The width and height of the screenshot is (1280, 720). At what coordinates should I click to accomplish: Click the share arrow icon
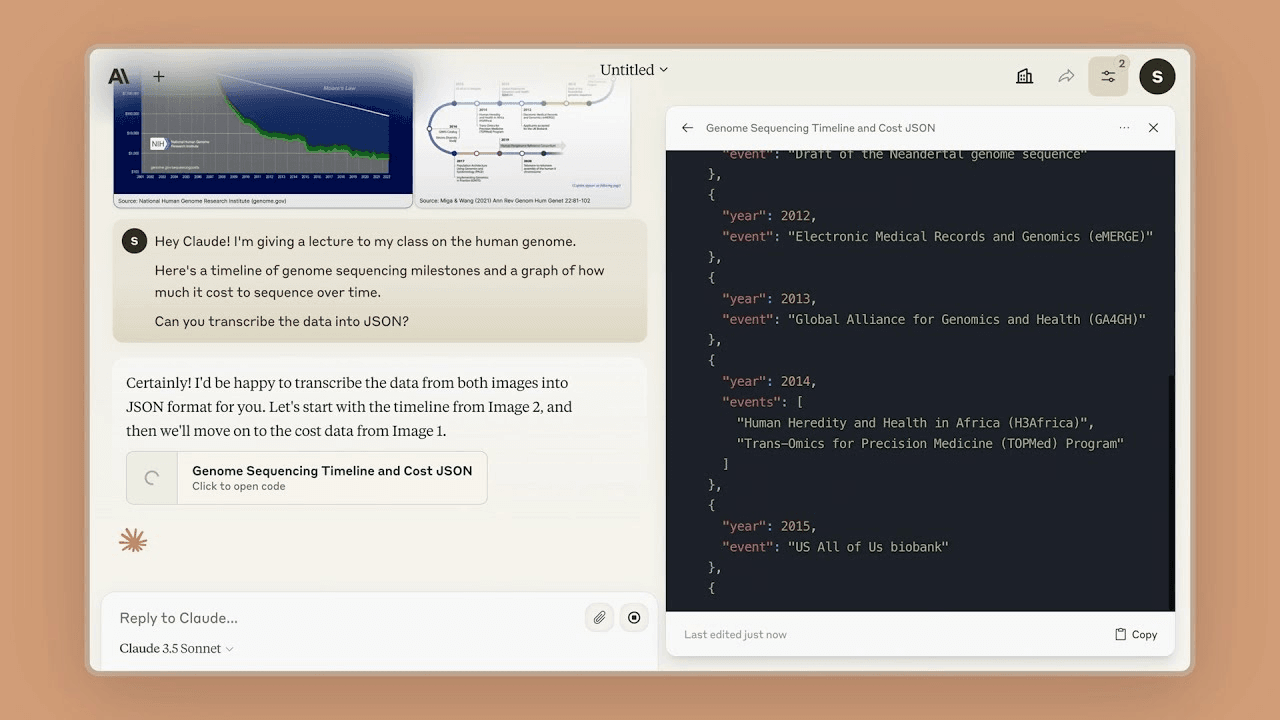pos(1066,77)
